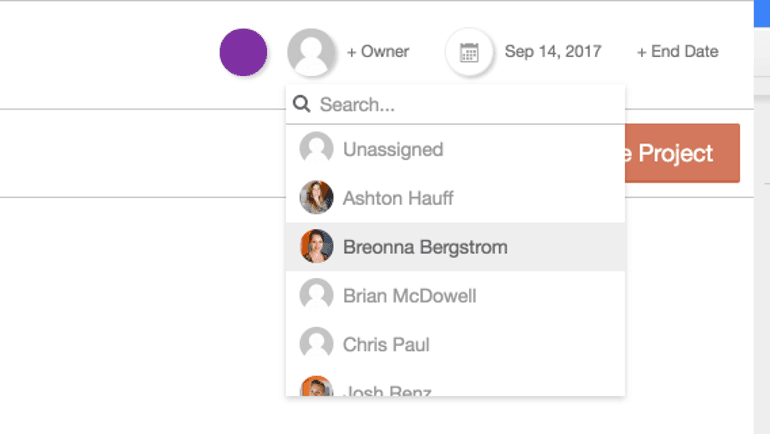Click the Unassigned avatar icon
Image resolution: width=770 pixels, height=434 pixels.
pos(316,149)
